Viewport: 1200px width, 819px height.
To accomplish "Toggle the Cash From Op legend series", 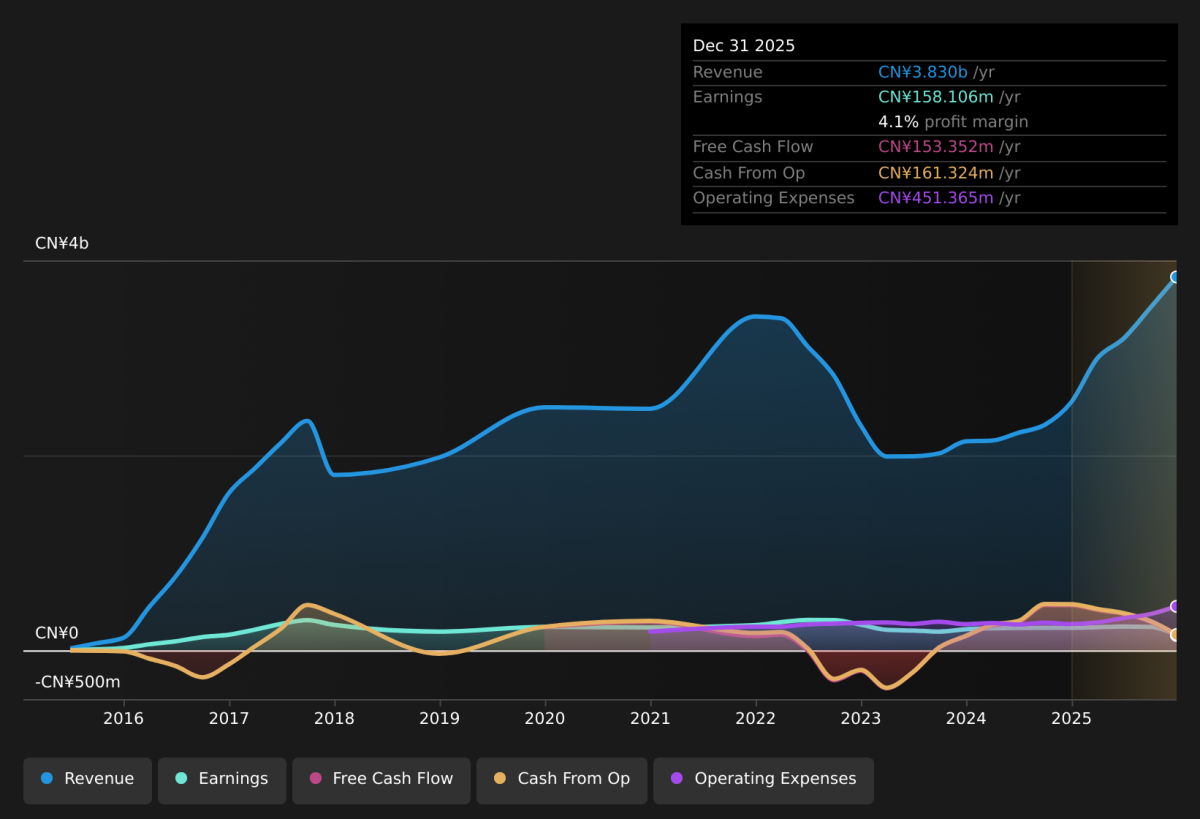I will point(561,780).
